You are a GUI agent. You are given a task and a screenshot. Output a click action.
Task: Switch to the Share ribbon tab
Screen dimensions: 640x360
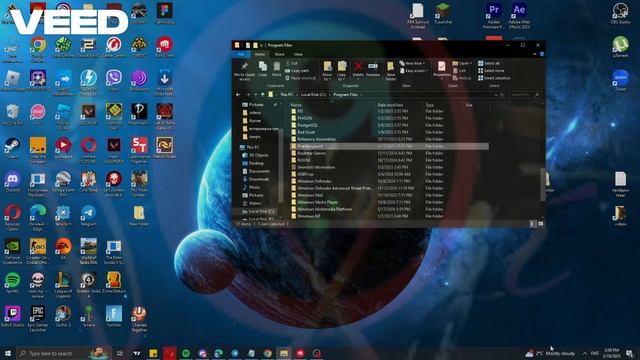pos(280,54)
